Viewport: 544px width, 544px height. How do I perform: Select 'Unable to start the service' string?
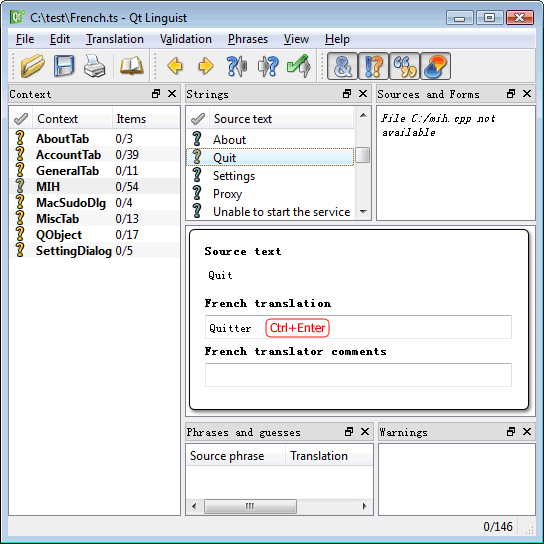(270, 211)
